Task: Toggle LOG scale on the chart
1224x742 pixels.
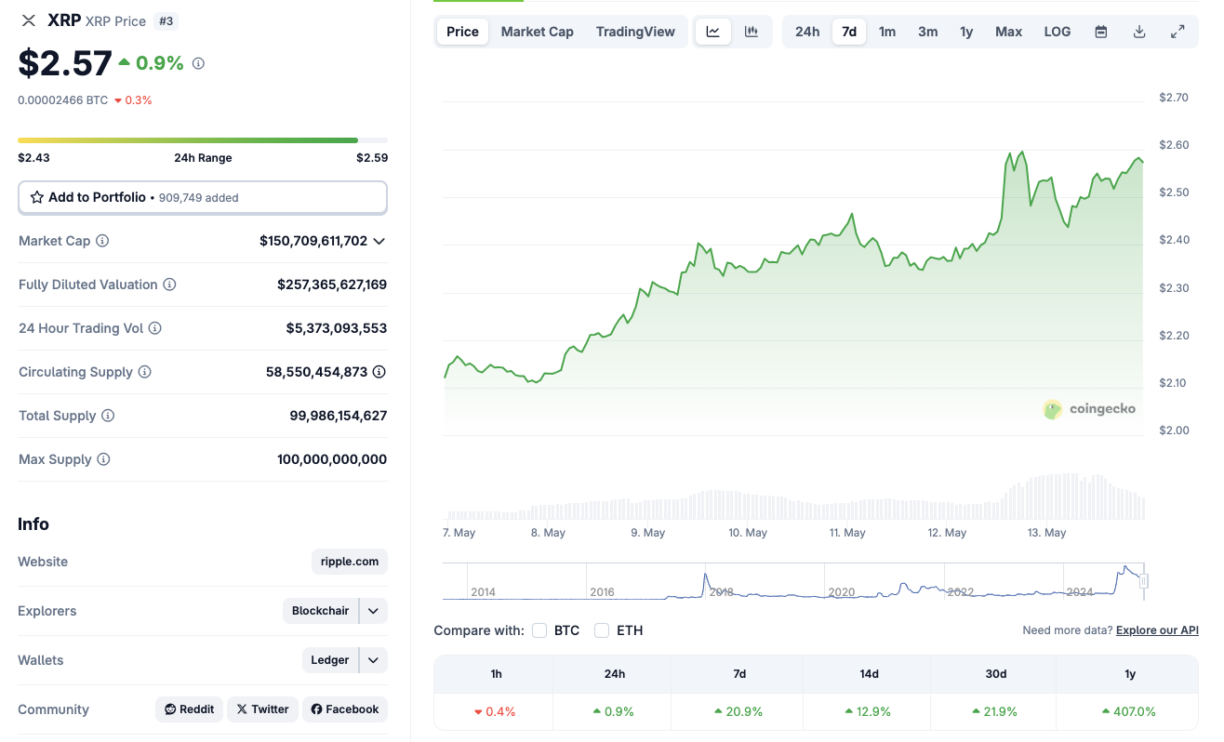Action: coord(1057,31)
